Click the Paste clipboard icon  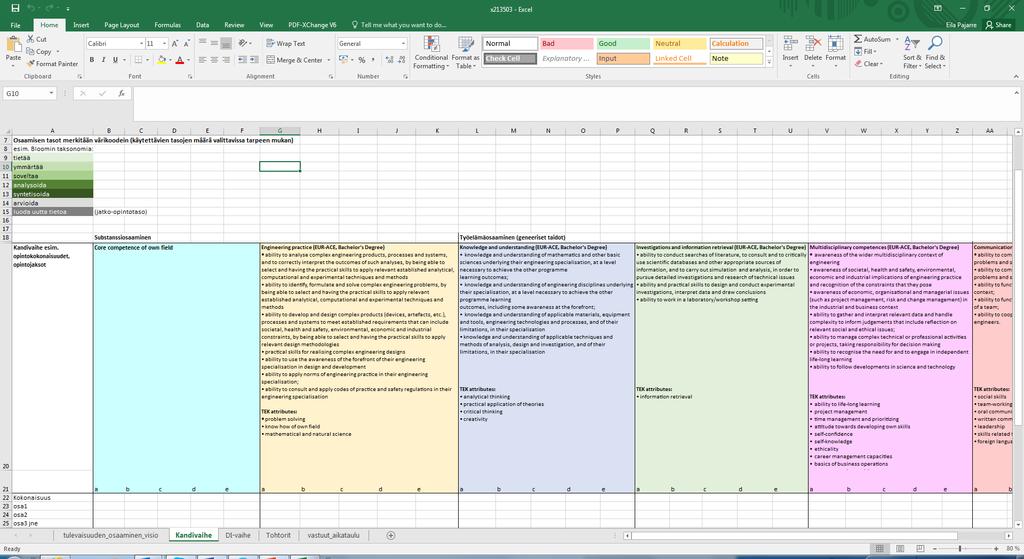tap(13, 44)
